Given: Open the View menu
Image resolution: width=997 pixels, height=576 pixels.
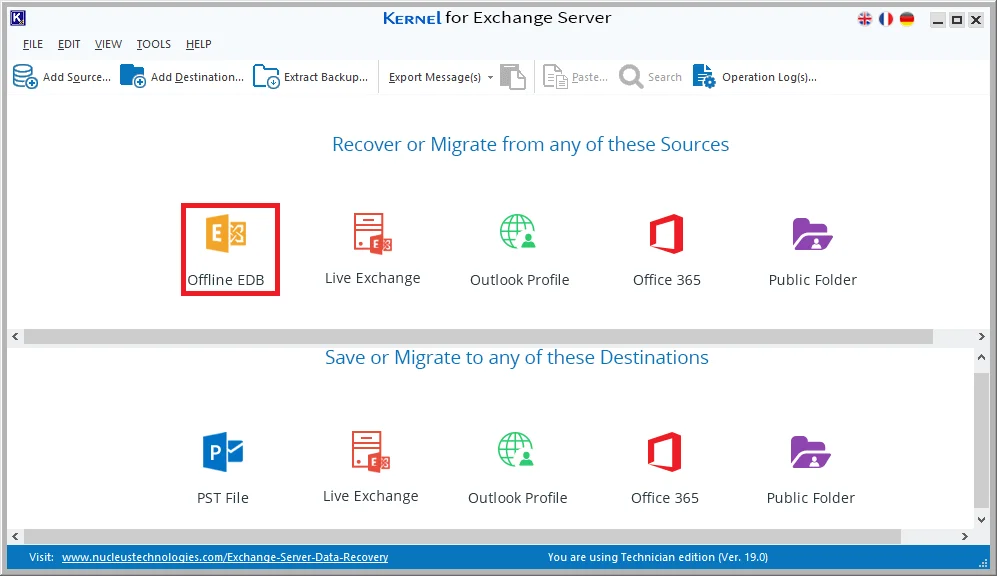Looking at the screenshot, I should 107,44.
